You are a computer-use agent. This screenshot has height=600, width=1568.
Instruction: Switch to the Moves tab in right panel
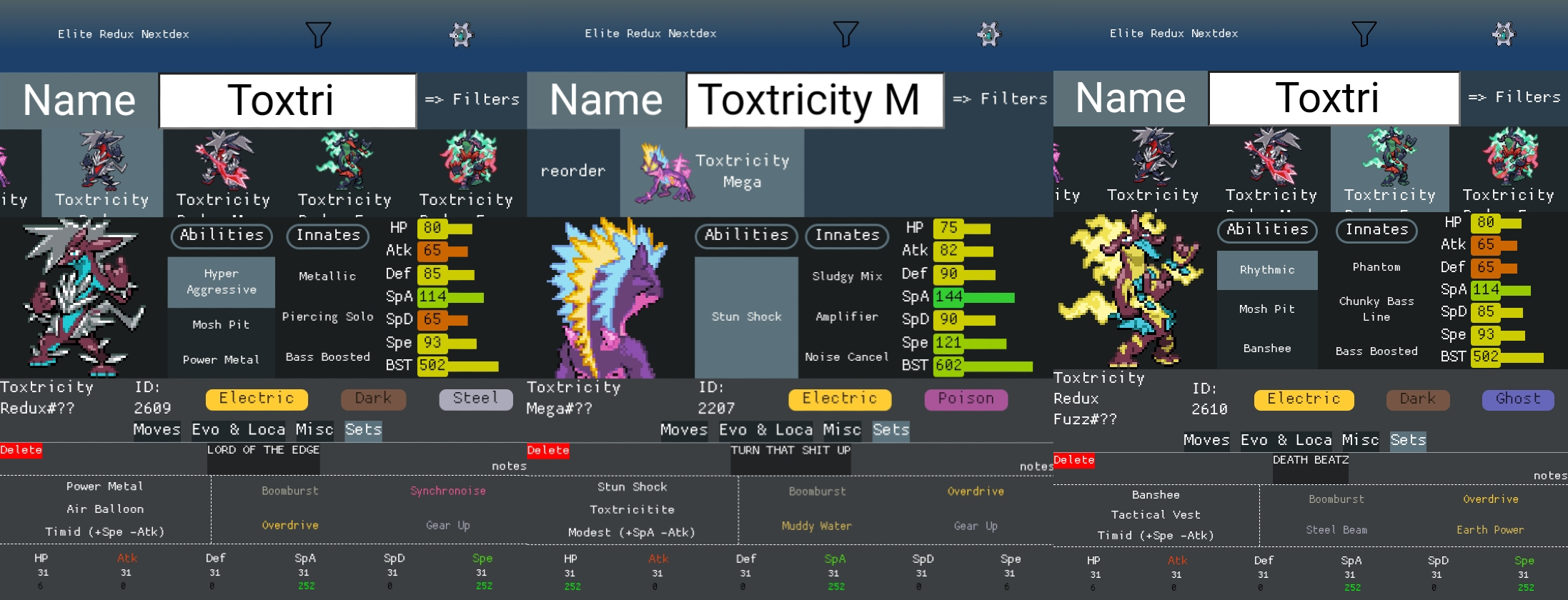coord(1206,441)
